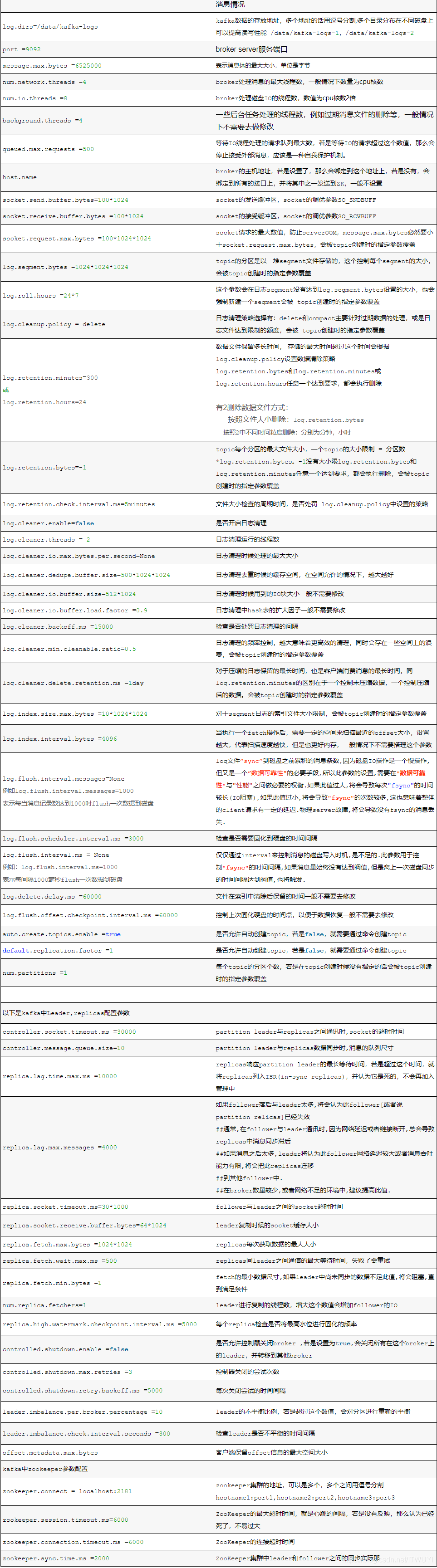The image size is (437, 1568).
Task: Click offset.metadata.max.bytes cell
Action: (107, 1453)
